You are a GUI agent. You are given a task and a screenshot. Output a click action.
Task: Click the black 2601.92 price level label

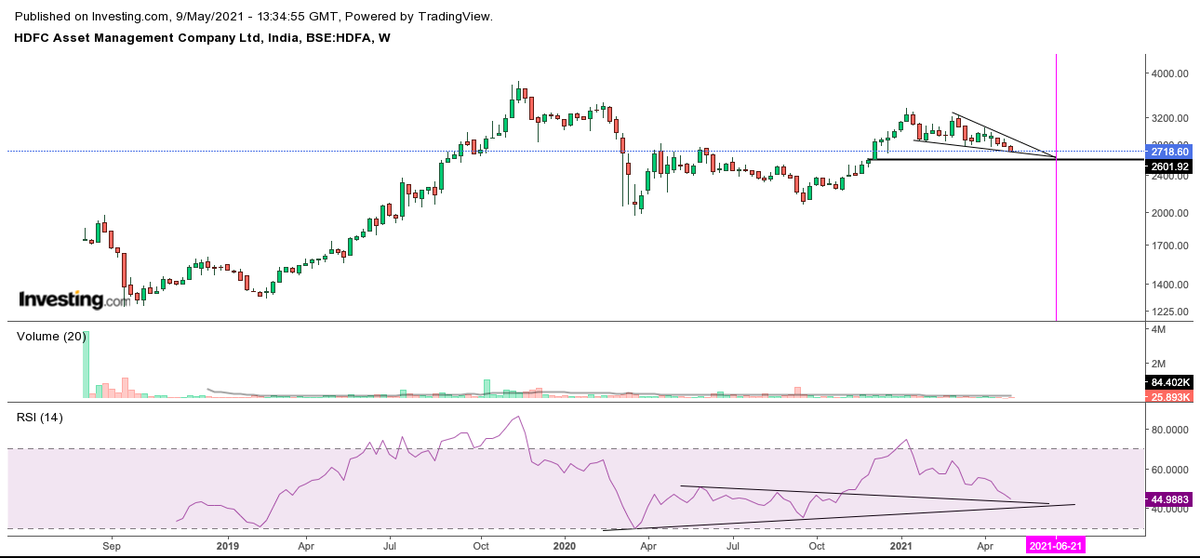point(1171,167)
